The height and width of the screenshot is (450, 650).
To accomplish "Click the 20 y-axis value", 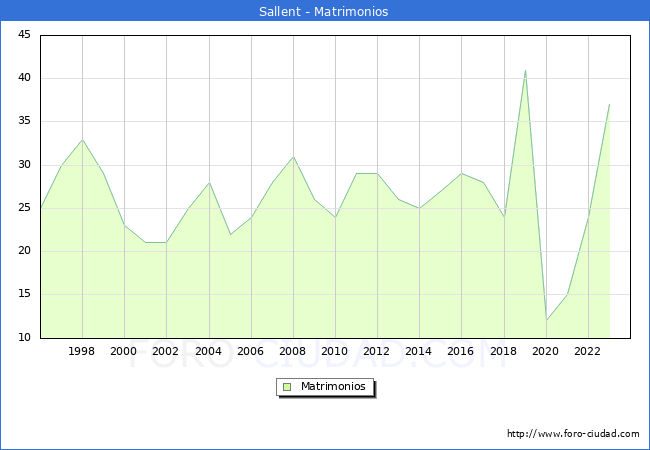I will click(24, 251).
